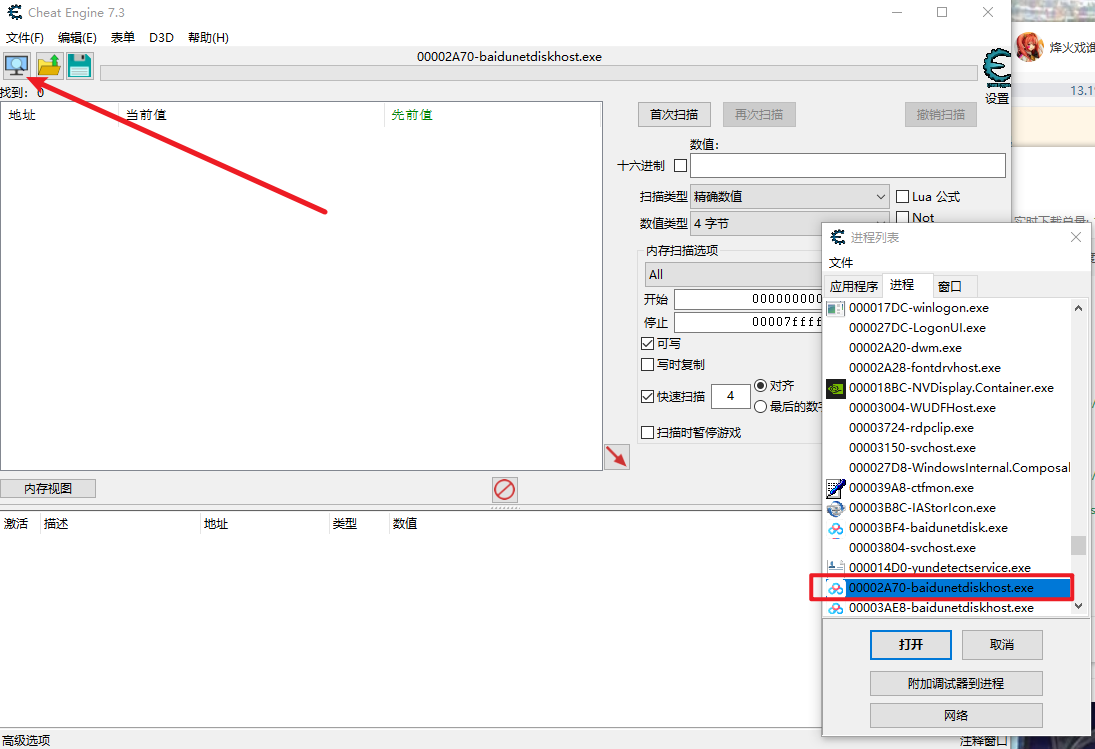Toggle the 十六进制 hex checkbox
Viewport: 1095px width, 749px height.
coord(681,166)
